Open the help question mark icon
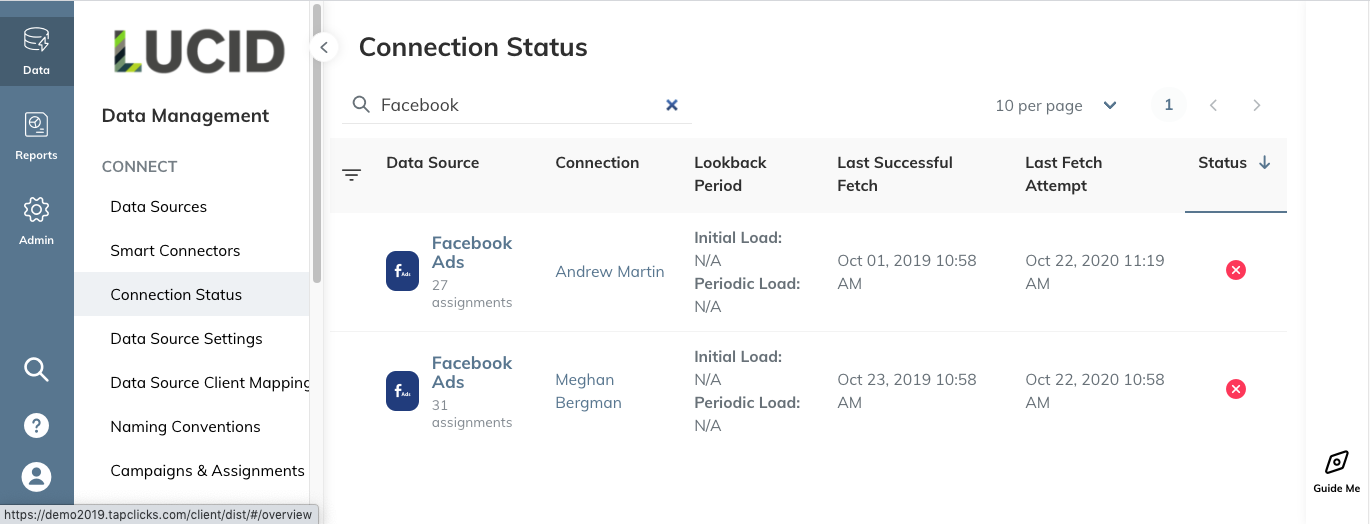The width and height of the screenshot is (1370, 524). (36, 425)
